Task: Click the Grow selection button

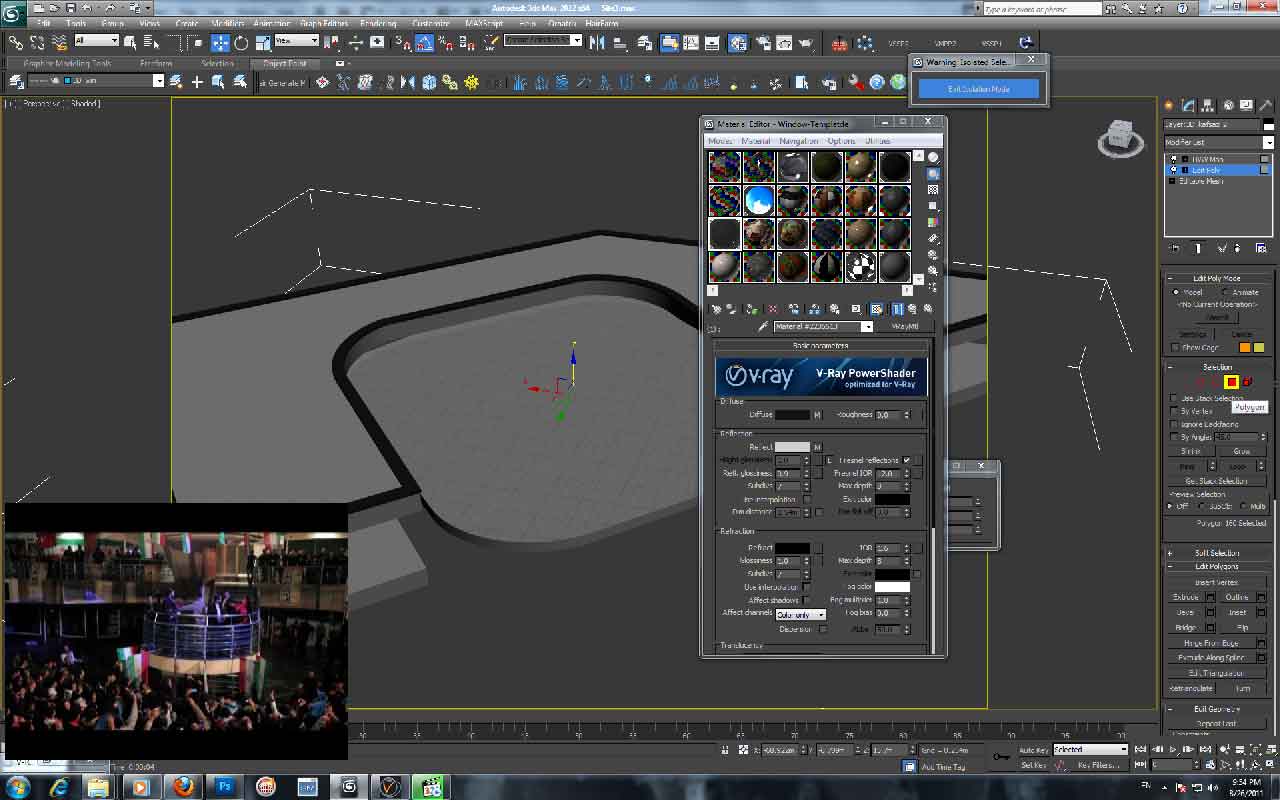Action: tap(1242, 451)
